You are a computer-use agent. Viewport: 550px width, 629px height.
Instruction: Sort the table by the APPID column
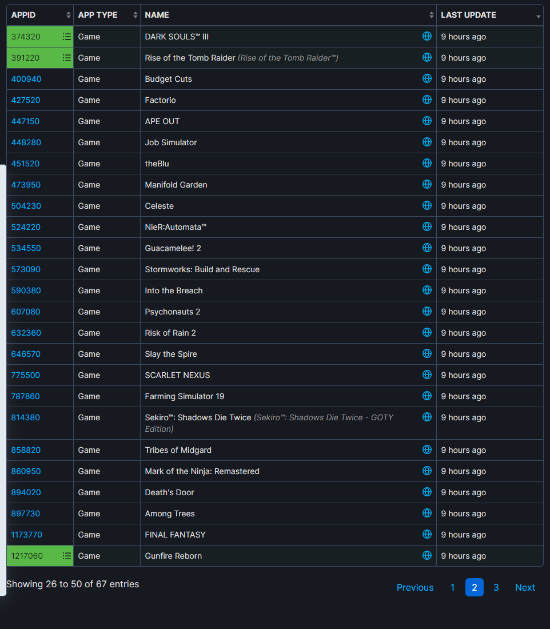coord(40,15)
